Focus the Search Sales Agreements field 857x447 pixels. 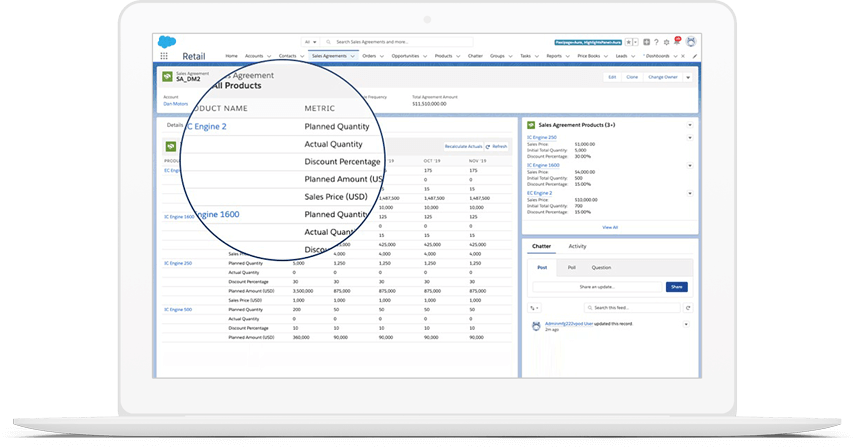point(397,42)
